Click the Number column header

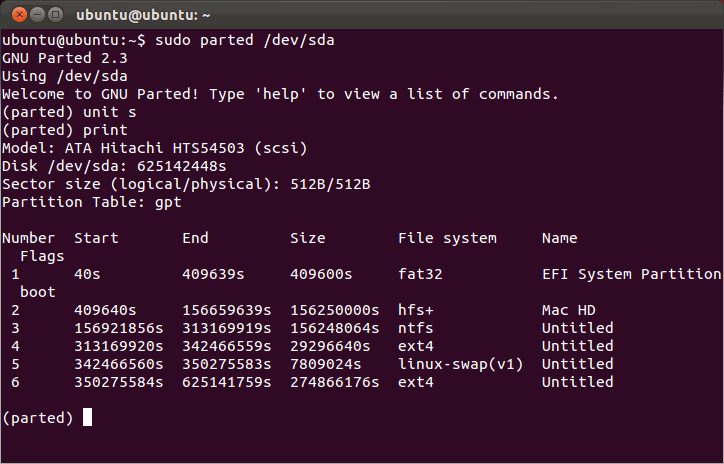29,238
